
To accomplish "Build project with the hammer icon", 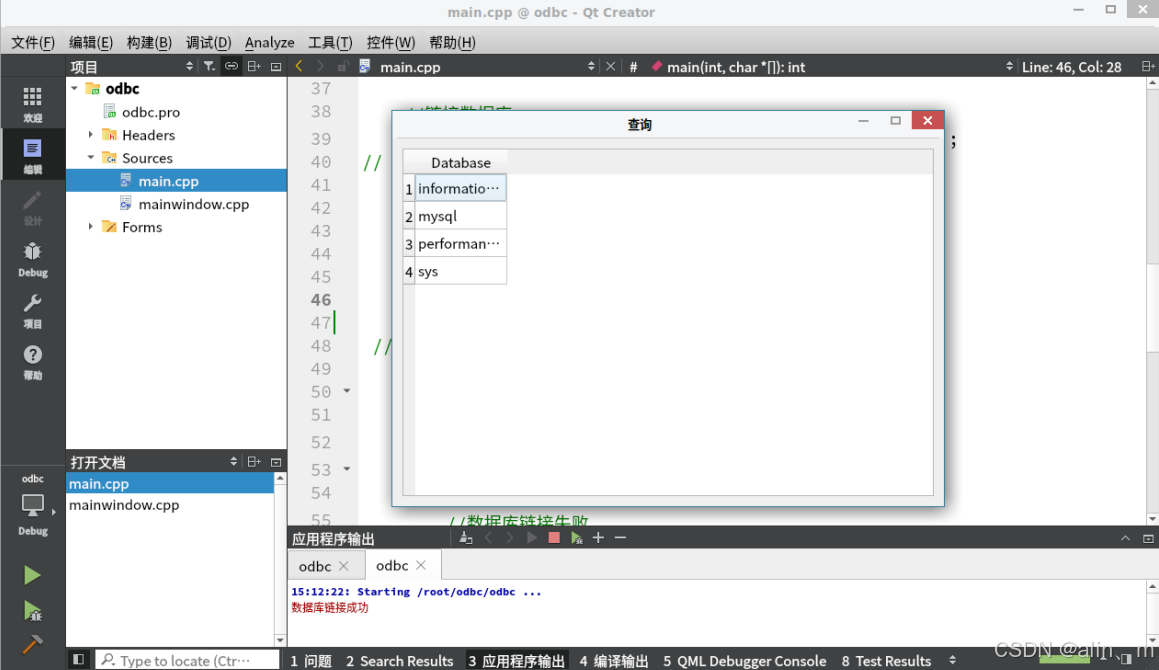I will pyautogui.click(x=32, y=645).
